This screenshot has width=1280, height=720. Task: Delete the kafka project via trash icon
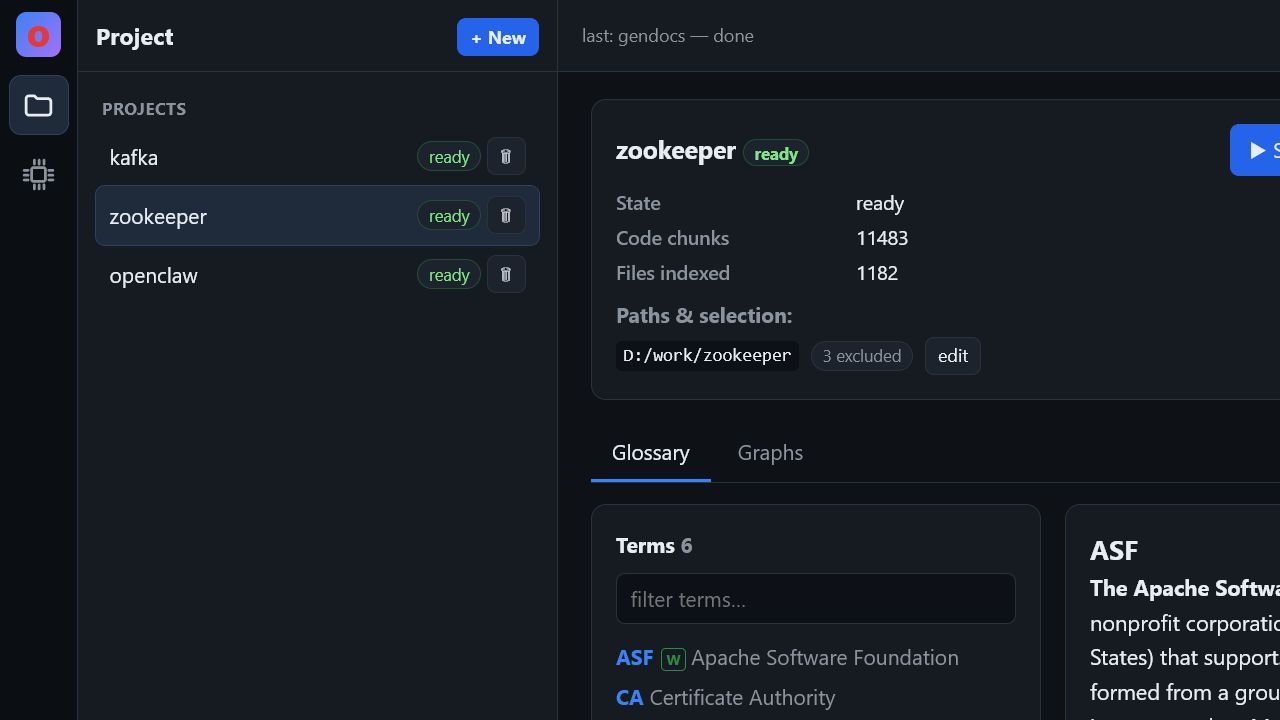pyautogui.click(x=506, y=156)
